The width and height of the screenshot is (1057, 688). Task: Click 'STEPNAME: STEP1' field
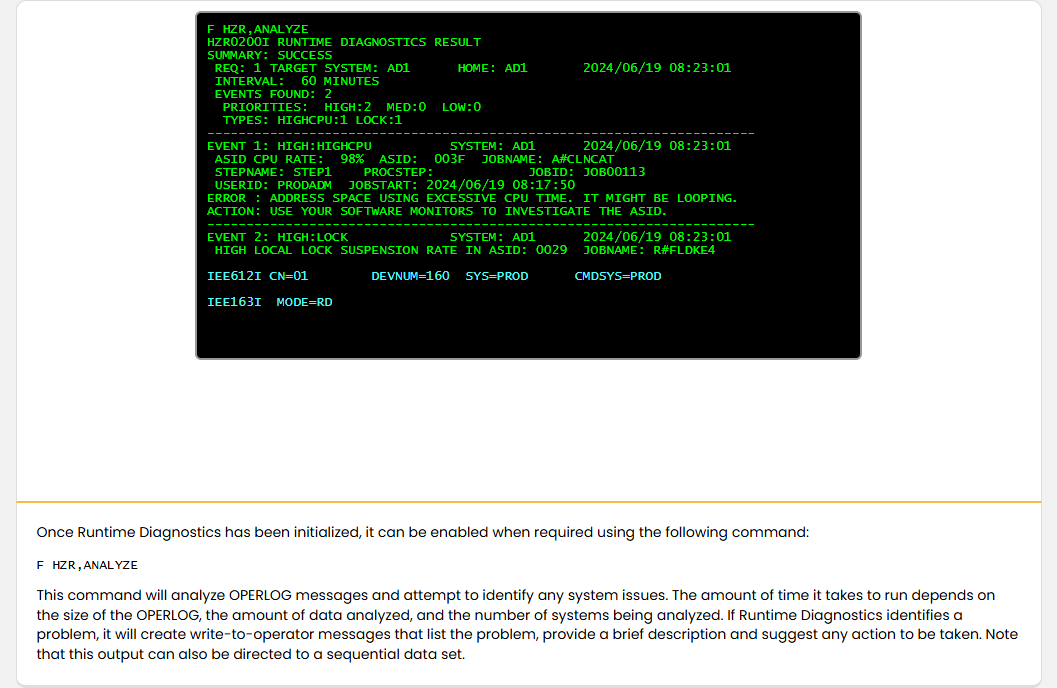(273, 172)
